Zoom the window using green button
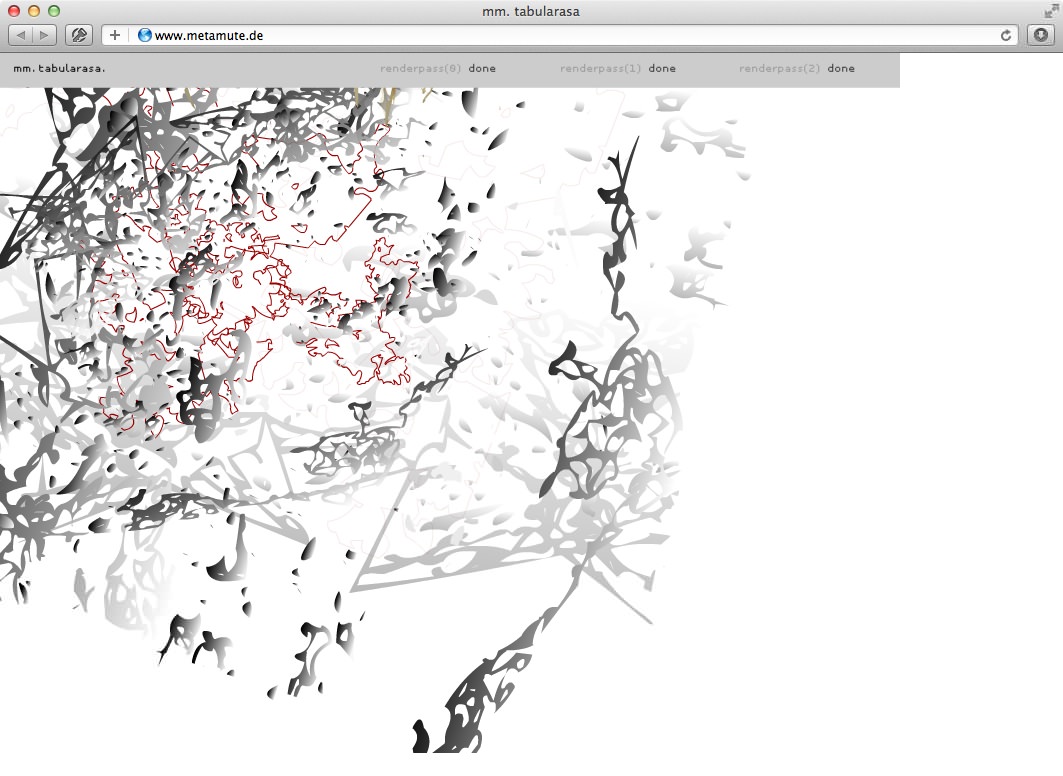1063x776 pixels. click(54, 11)
